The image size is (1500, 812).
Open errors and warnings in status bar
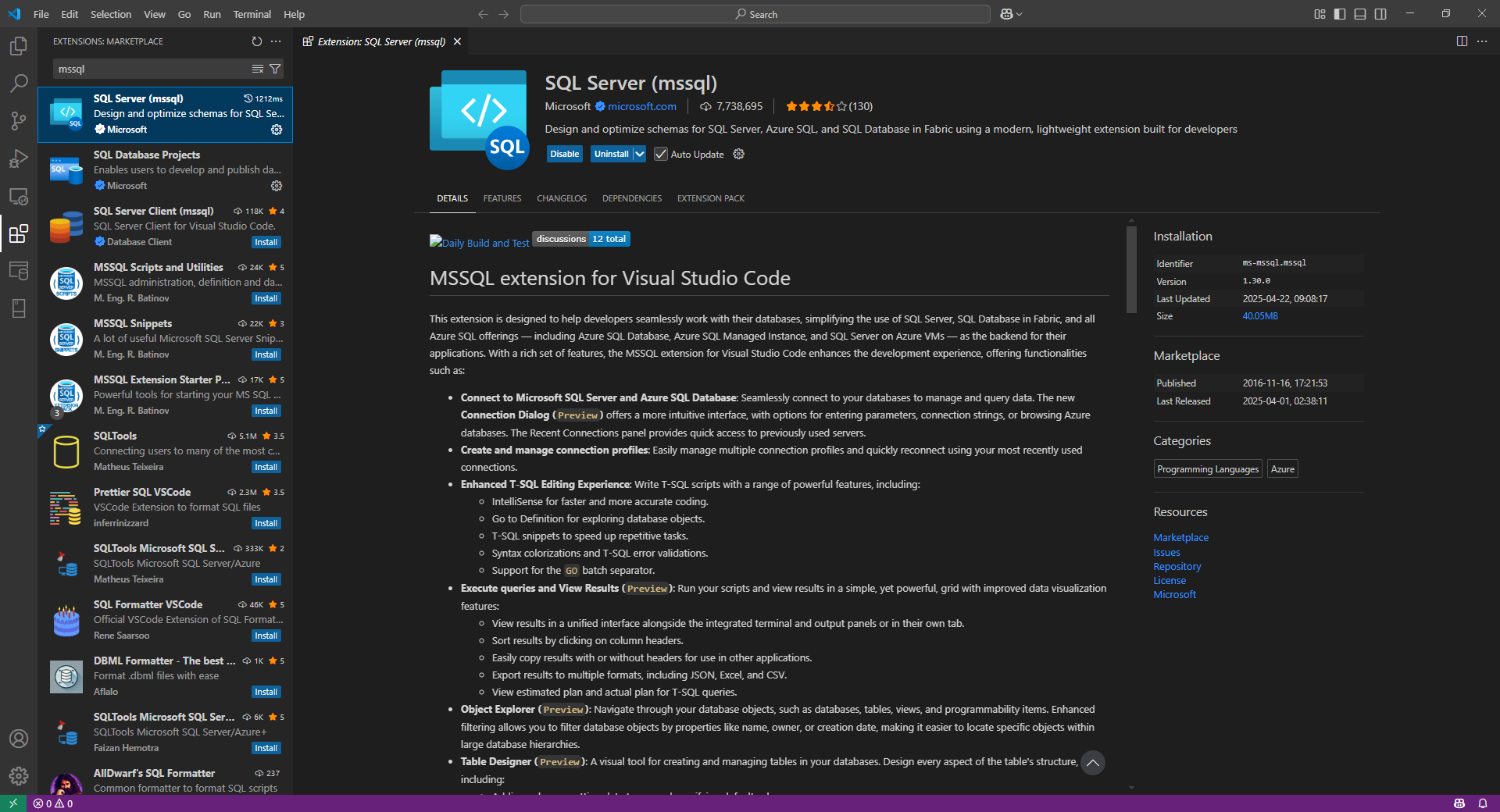[53, 803]
